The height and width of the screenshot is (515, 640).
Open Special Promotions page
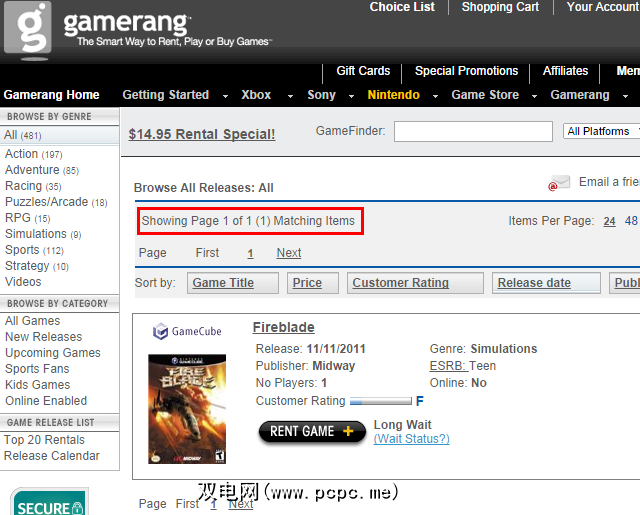click(x=466, y=71)
